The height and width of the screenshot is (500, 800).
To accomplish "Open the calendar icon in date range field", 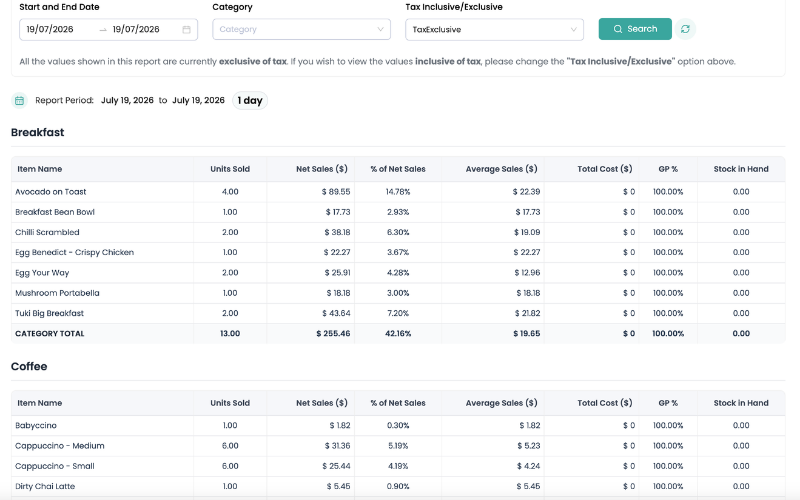I will 187,30.
